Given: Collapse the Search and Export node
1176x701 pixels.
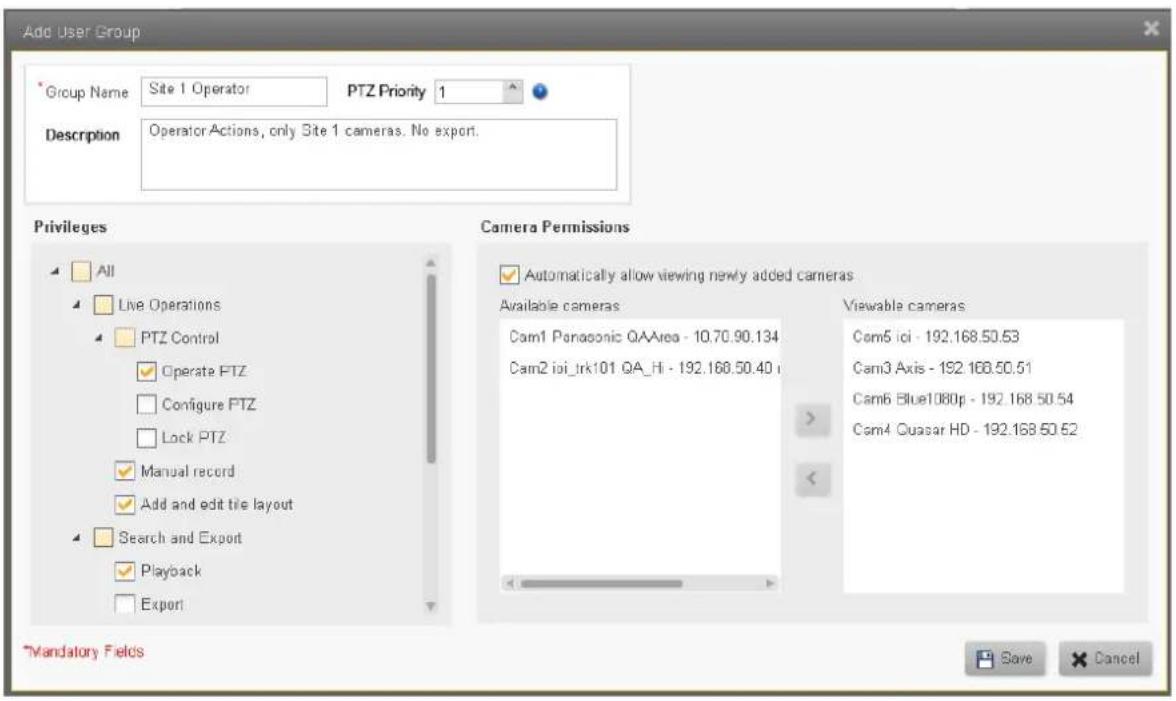Looking at the screenshot, I should [x=76, y=538].
